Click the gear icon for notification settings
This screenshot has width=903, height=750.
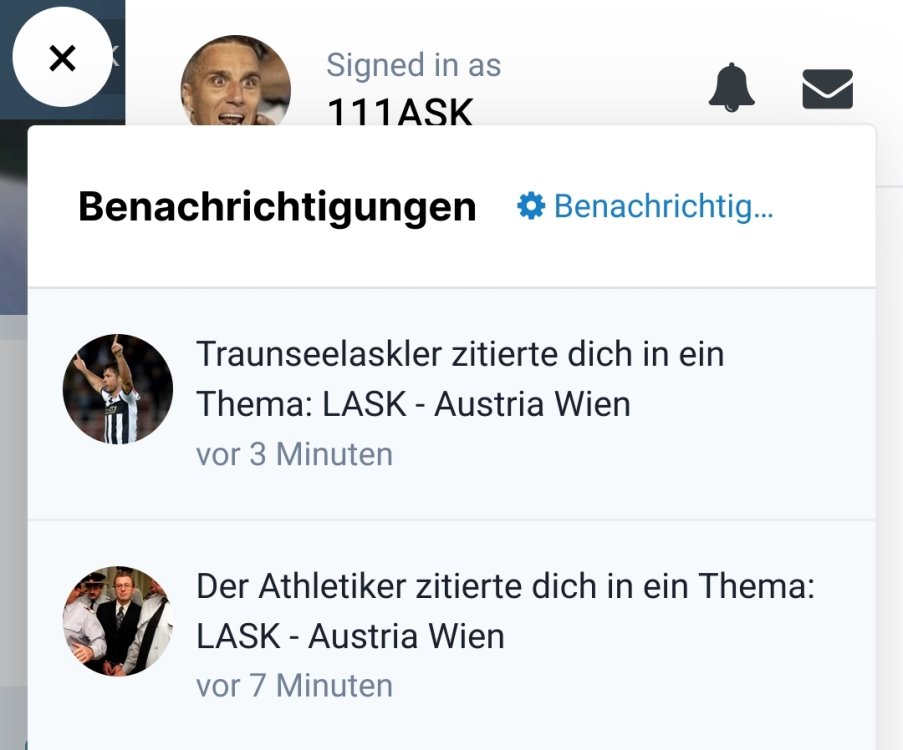pyautogui.click(x=530, y=206)
